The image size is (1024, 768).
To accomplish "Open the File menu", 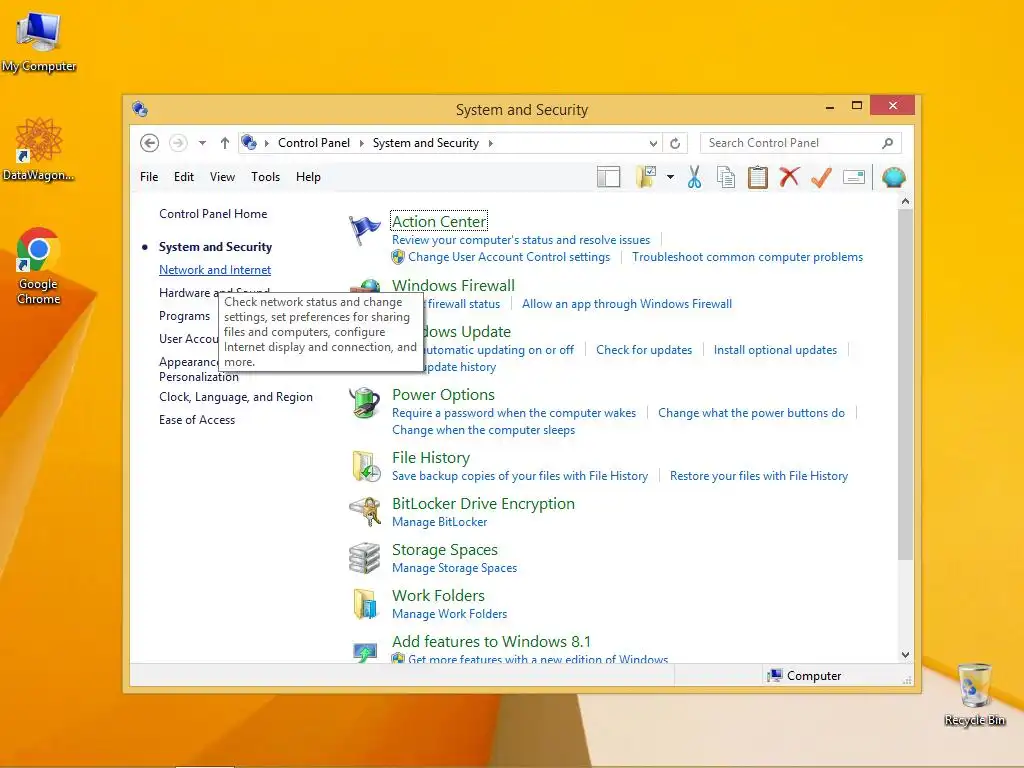I will click(x=149, y=177).
